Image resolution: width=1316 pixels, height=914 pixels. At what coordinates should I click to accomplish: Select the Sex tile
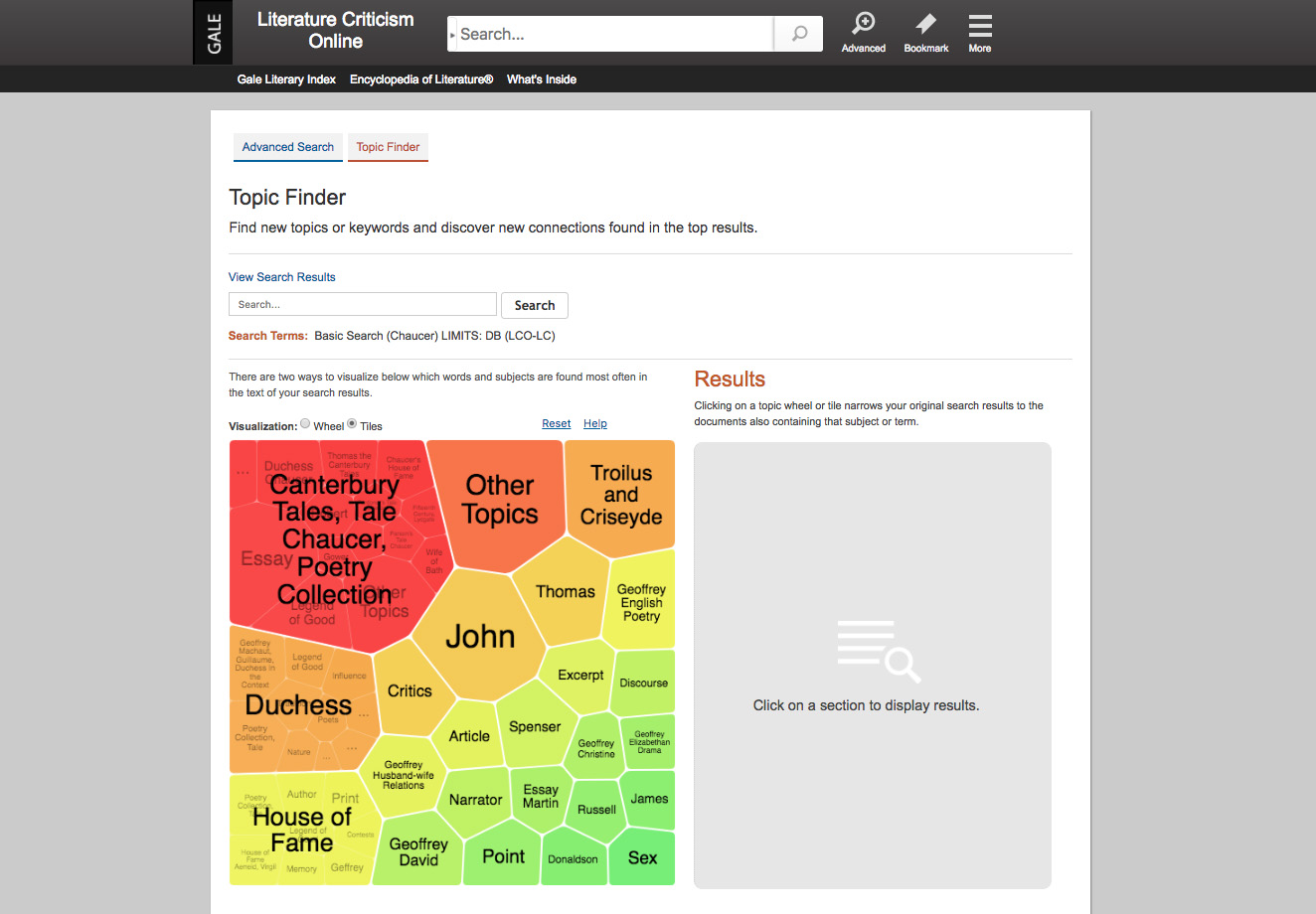[642, 857]
